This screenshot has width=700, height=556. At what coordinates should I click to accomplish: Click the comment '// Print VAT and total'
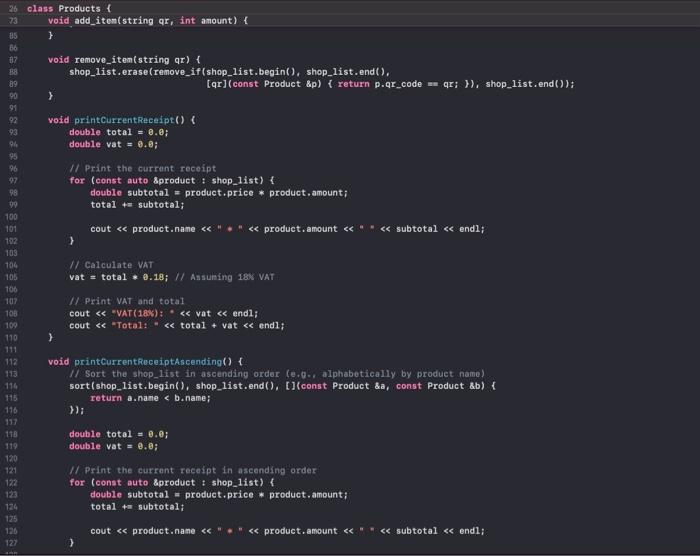(127, 301)
